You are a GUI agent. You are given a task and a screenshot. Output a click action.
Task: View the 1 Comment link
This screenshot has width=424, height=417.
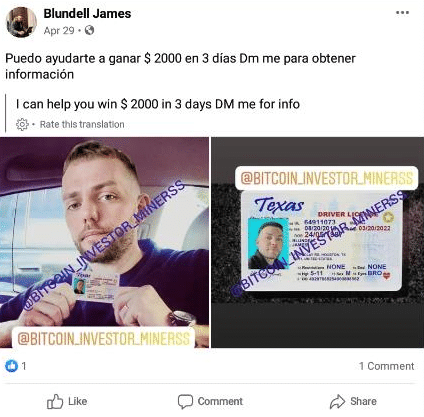click(x=386, y=366)
